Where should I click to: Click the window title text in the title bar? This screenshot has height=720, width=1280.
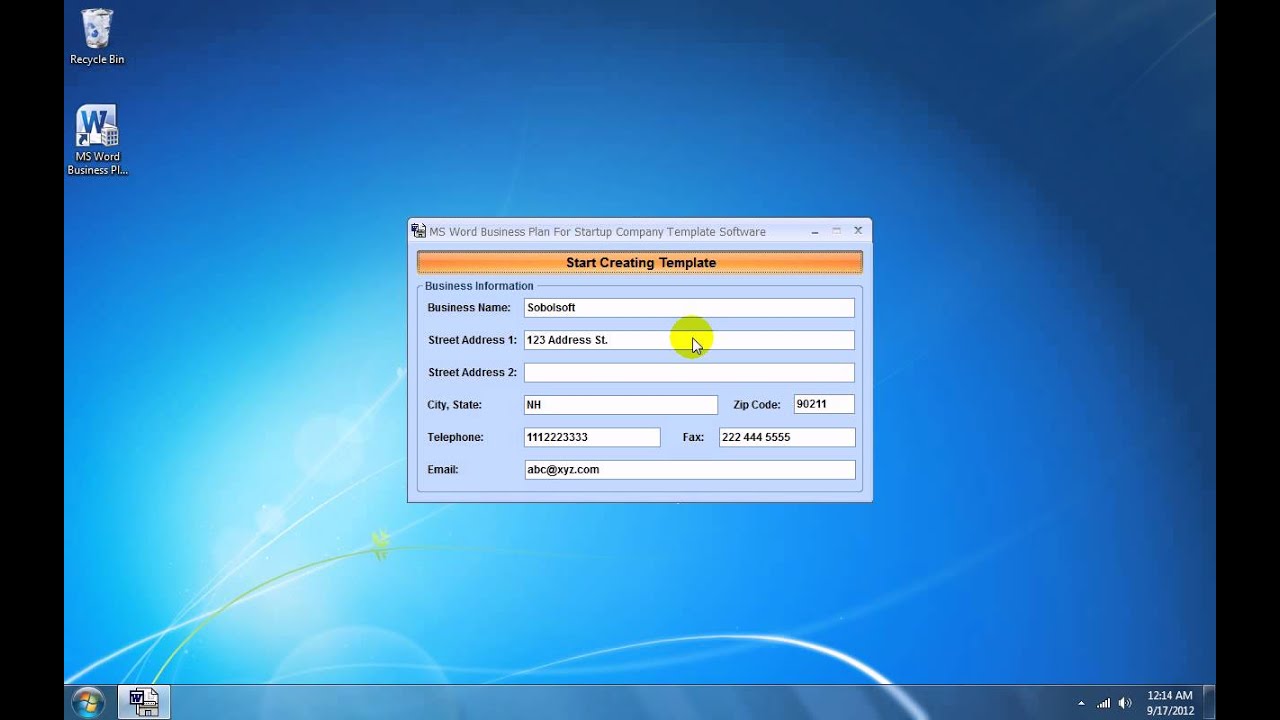coord(597,232)
